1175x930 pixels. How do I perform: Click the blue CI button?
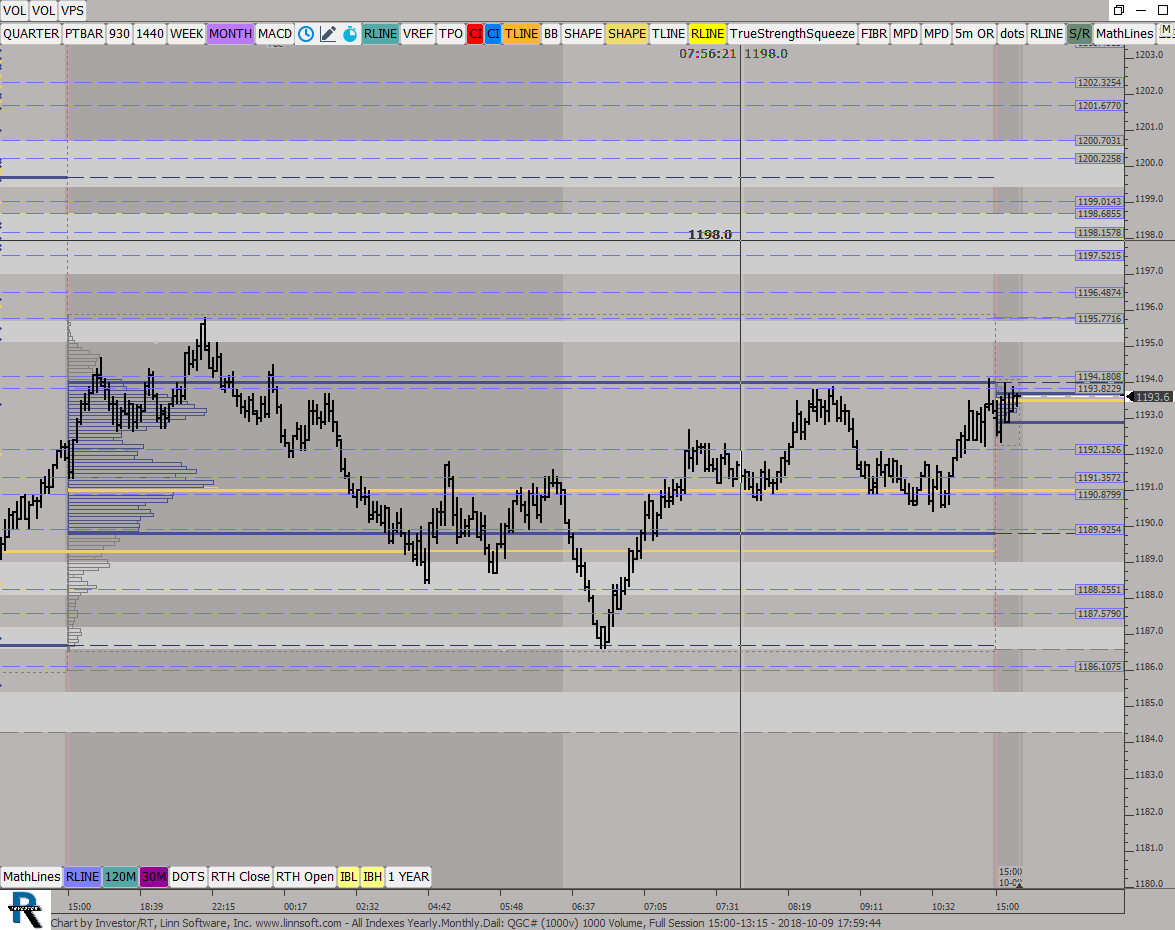coord(493,34)
